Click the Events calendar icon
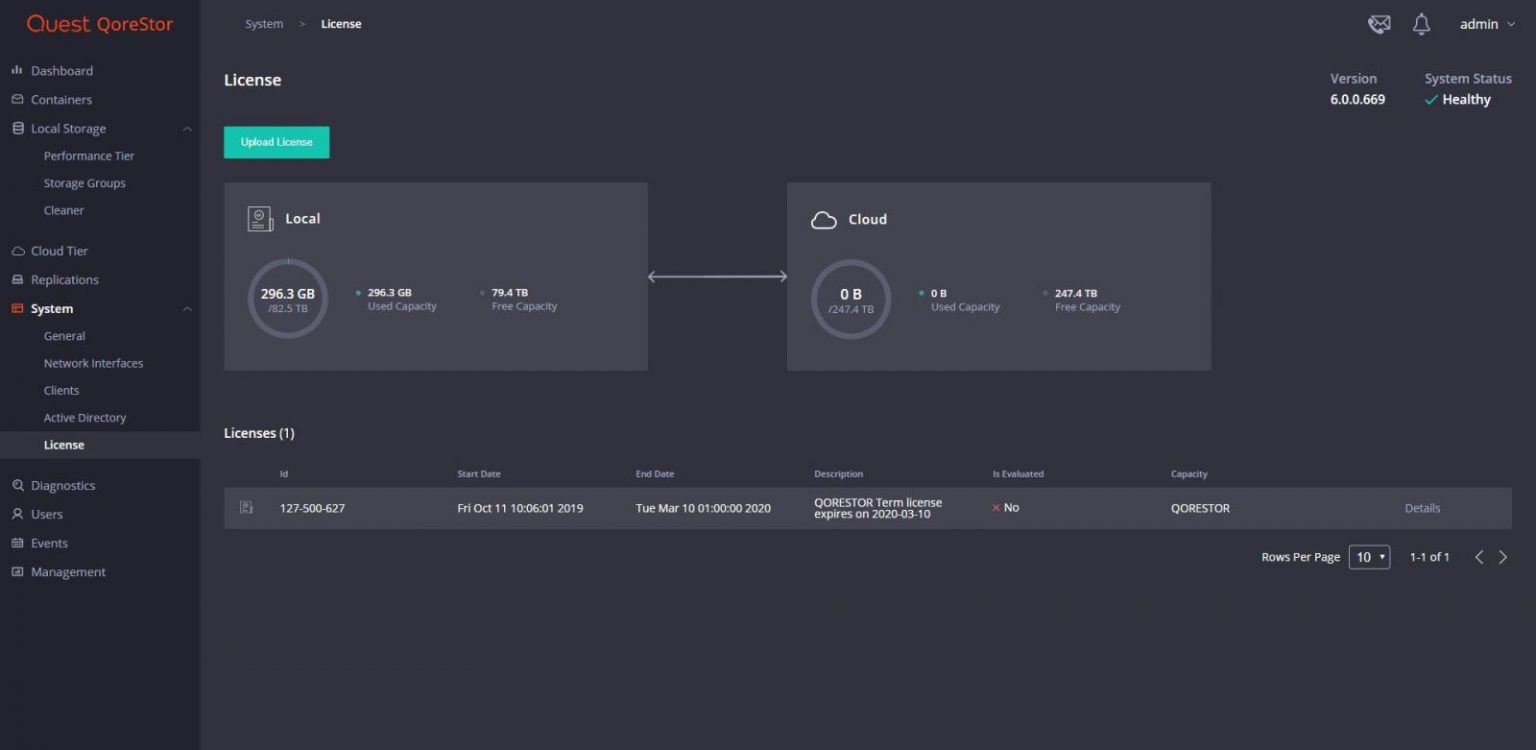Image resolution: width=1536 pixels, height=750 pixels. tap(17, 543)
